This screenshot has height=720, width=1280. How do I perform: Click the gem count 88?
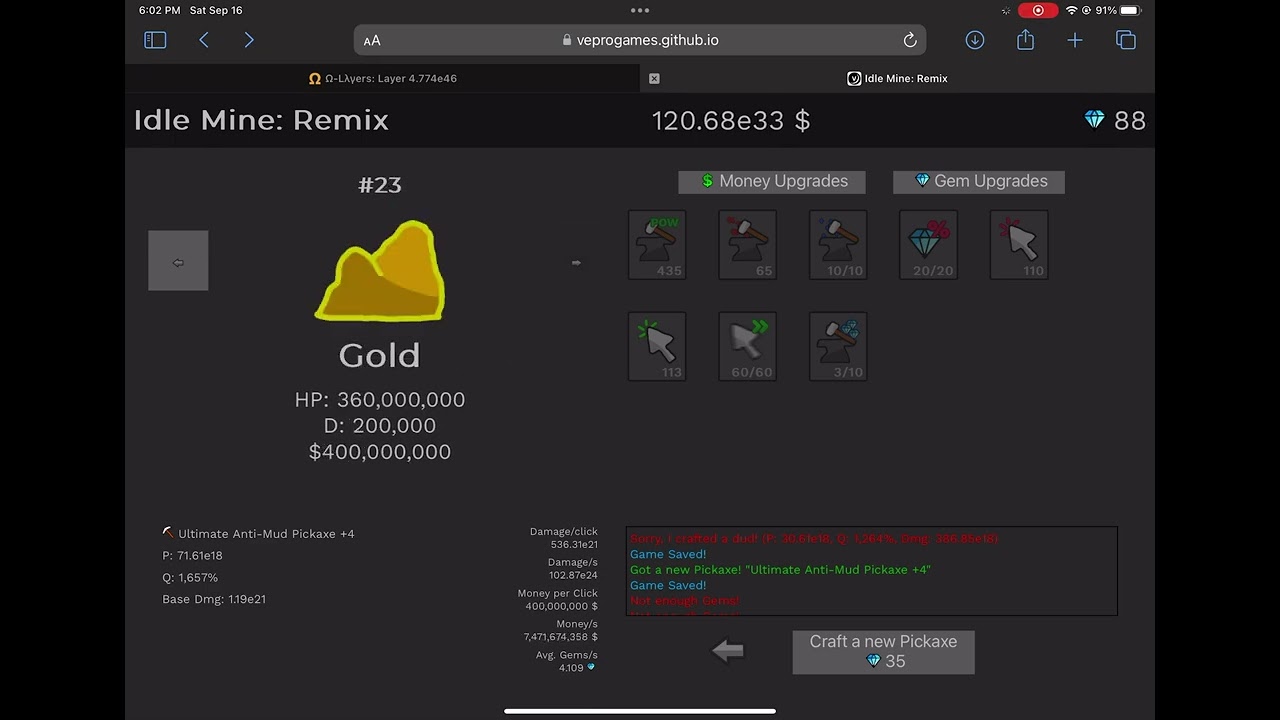pos(1130,121)
